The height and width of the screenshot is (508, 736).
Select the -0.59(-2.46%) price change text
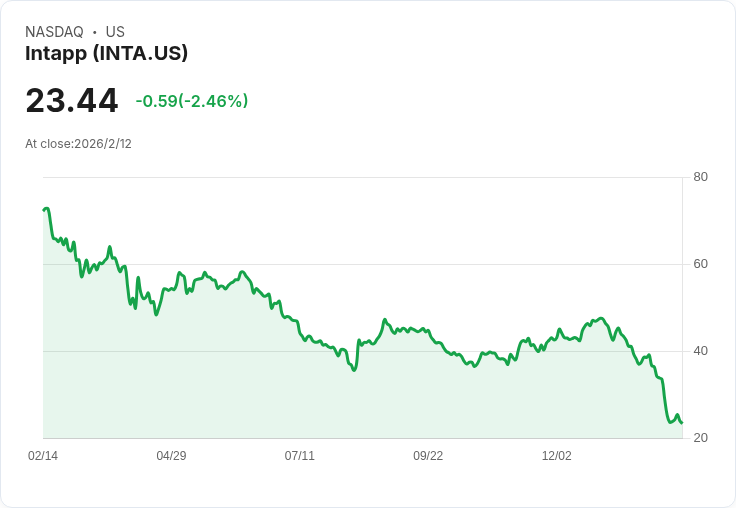click(192, 101)
